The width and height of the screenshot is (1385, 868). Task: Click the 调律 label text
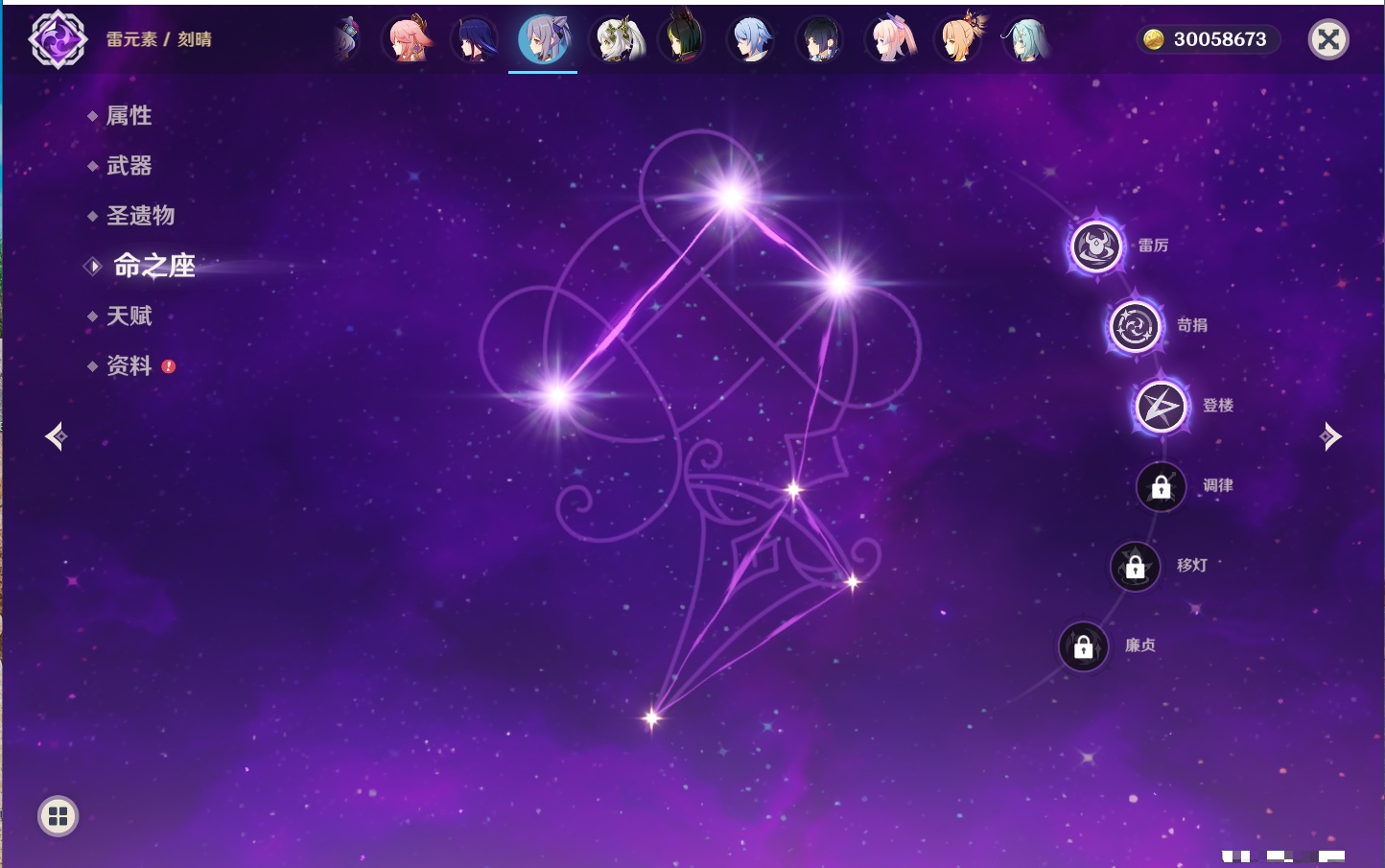tap(1218, 485)
